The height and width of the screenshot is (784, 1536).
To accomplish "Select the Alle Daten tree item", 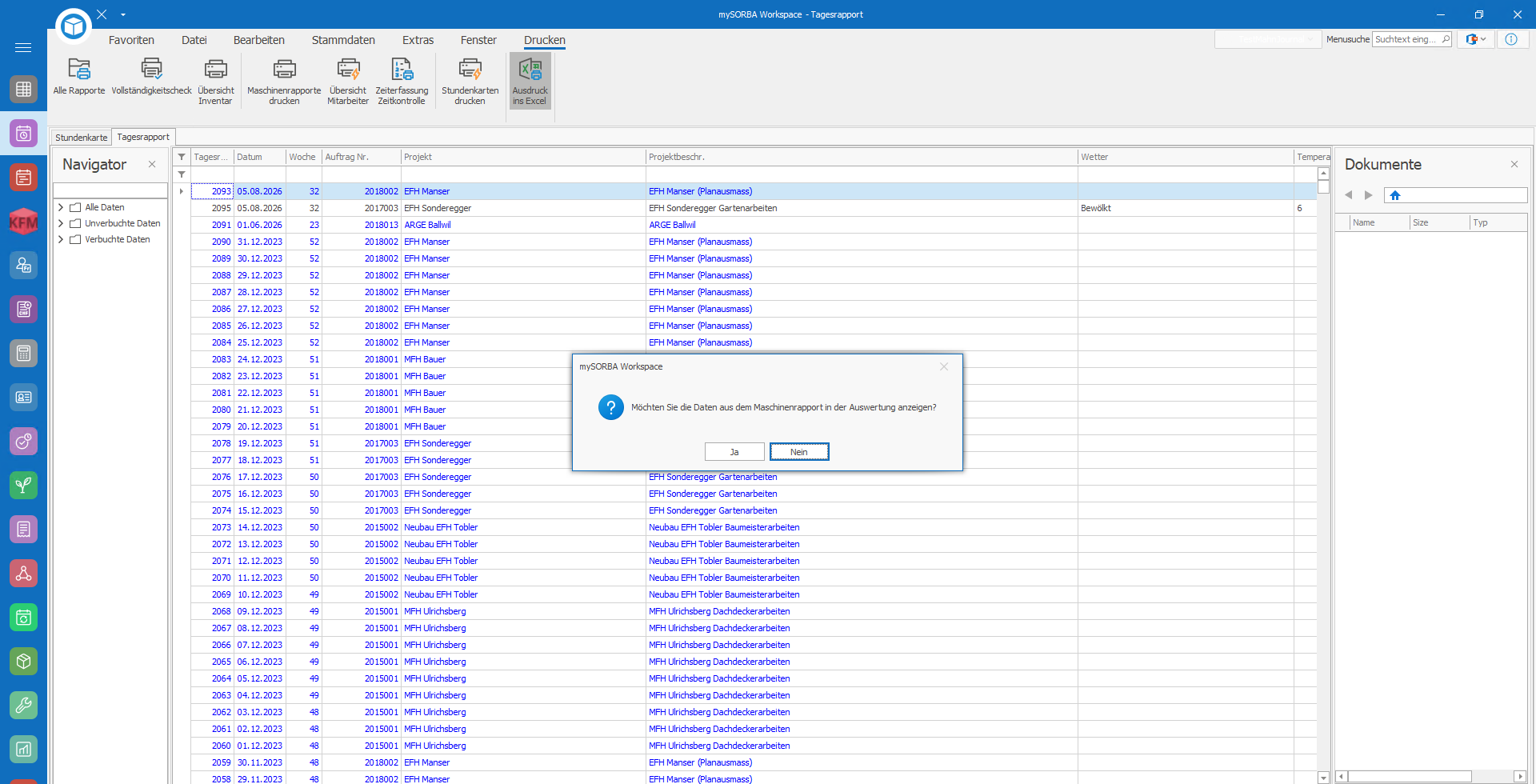I will tap(105, 207).
